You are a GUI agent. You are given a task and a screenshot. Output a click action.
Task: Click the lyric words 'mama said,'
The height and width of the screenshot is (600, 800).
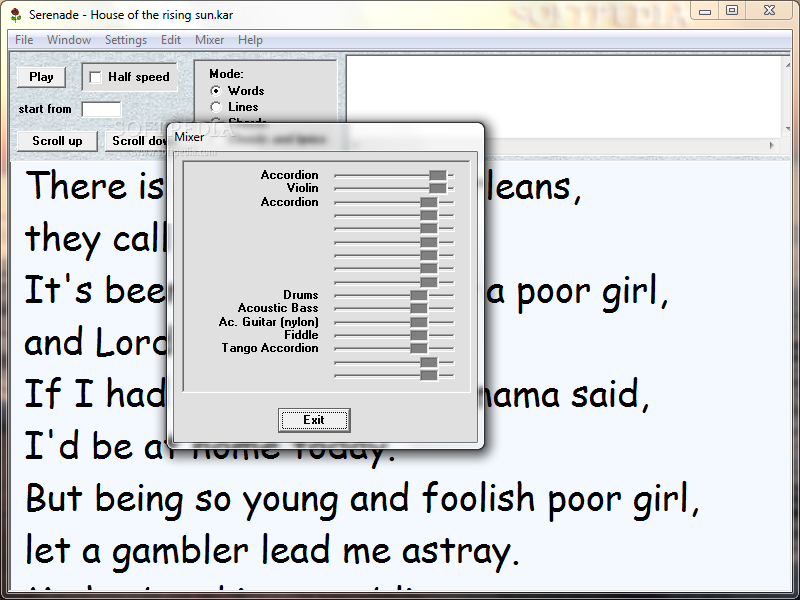pyautogui.click(x=565, y=395)
